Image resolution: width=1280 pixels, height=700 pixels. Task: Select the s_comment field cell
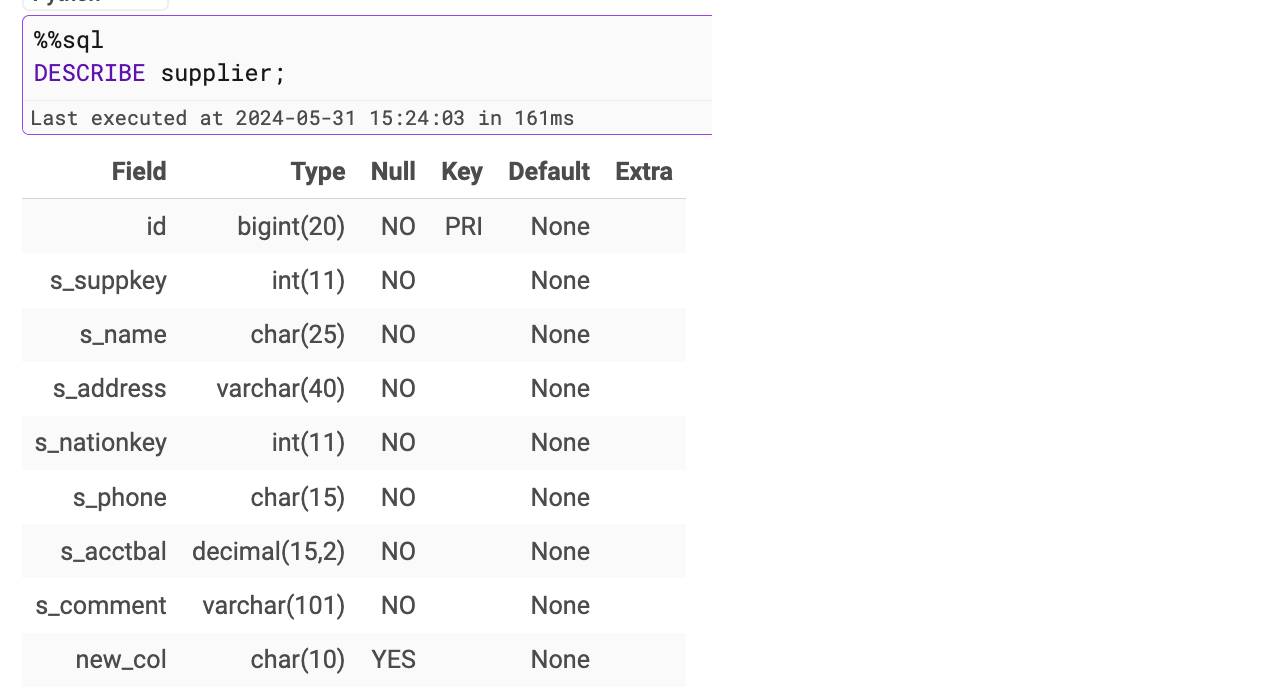(101, 606)
